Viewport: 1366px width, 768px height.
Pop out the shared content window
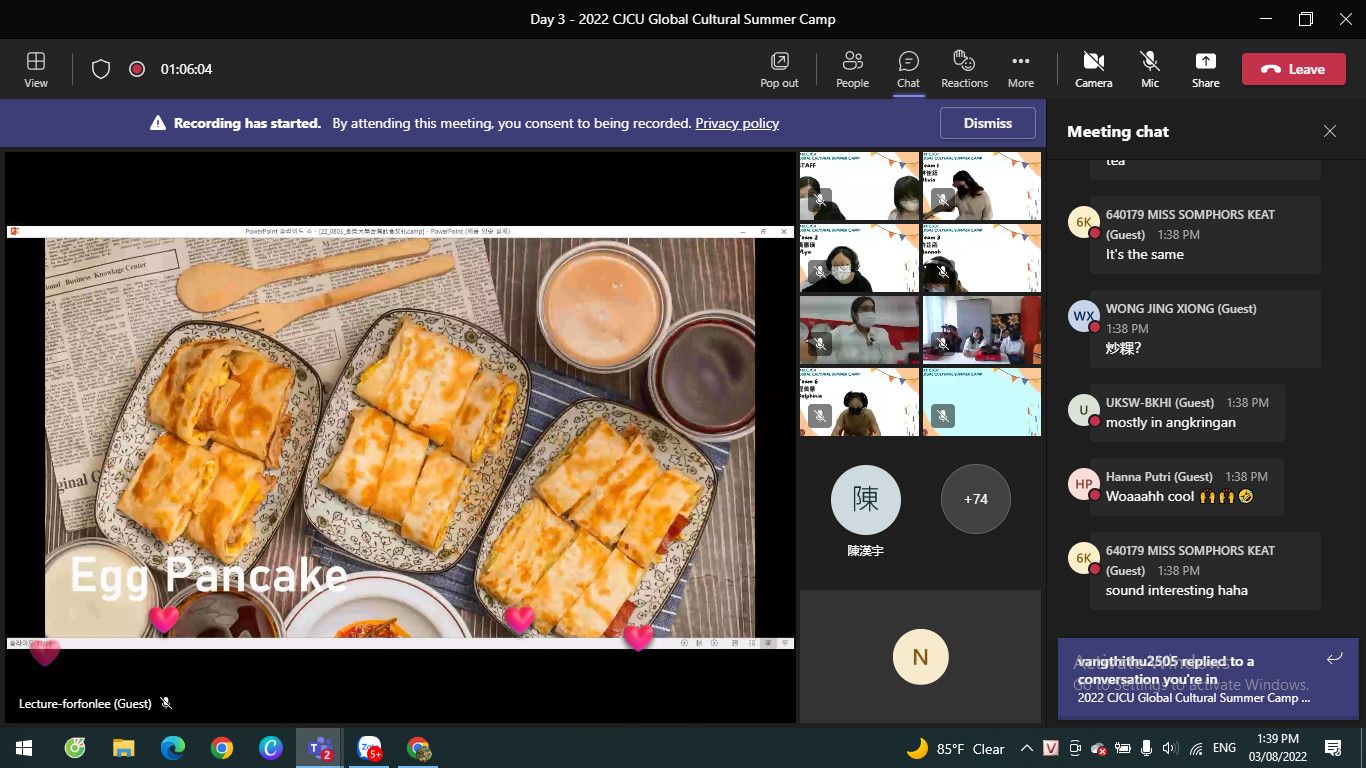[779, 69]
